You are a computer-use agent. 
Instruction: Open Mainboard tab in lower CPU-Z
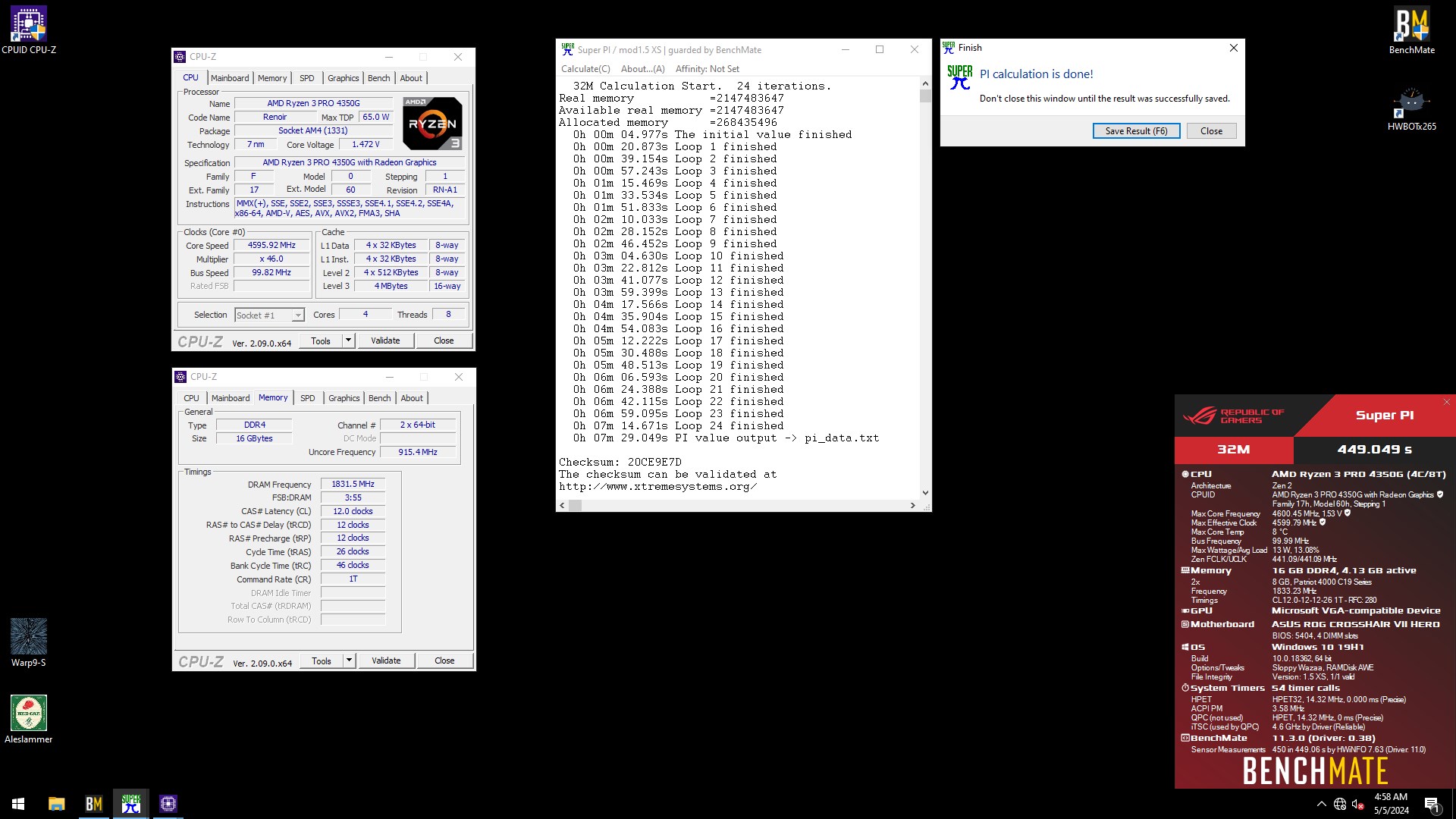[x=231, y=398]
